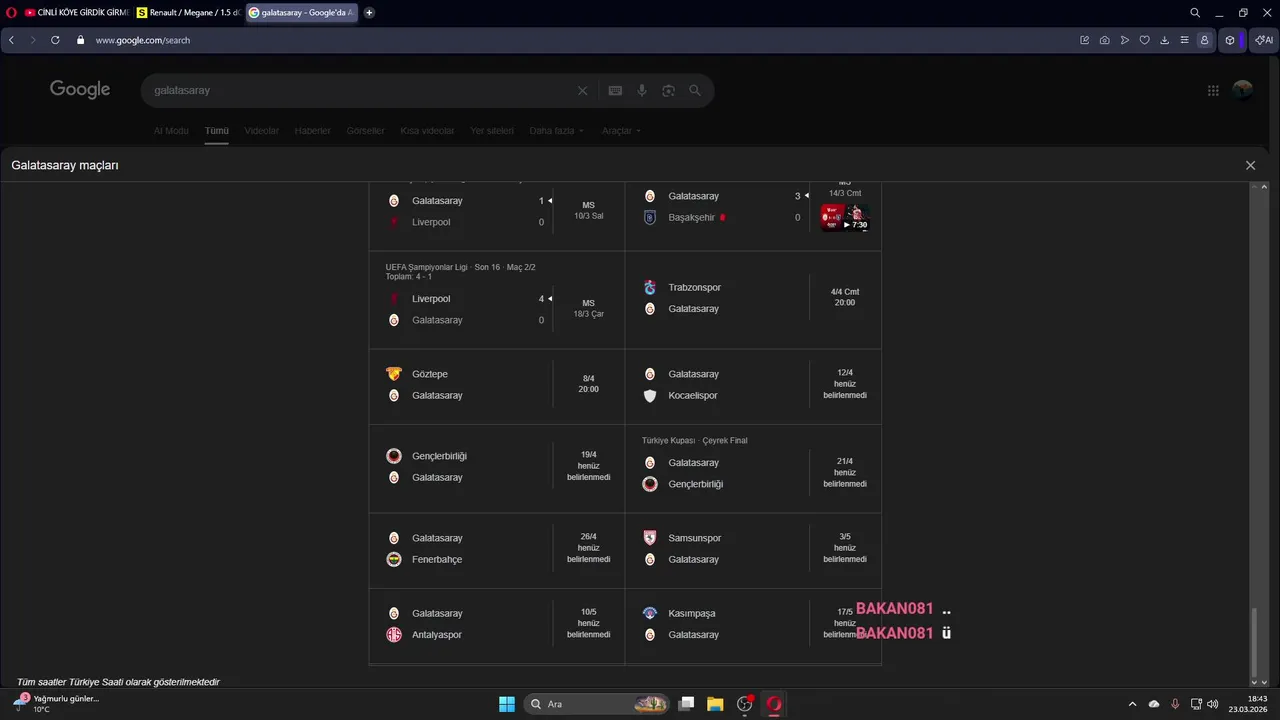The width and height of the screenshot is (1280, 720).
Task: Play the Galatasaray–Başakşehir highlights video thumbnail
Action: click(844, 218)
